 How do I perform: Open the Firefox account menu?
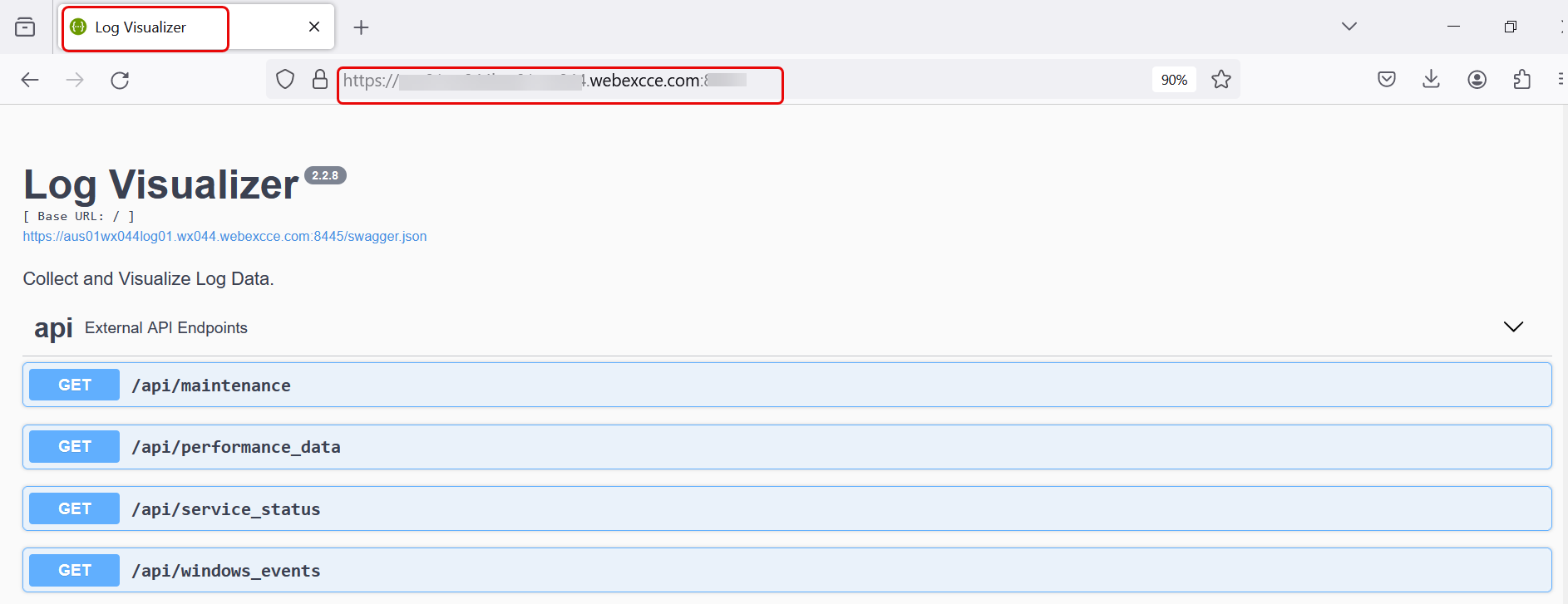point(1477,80)
